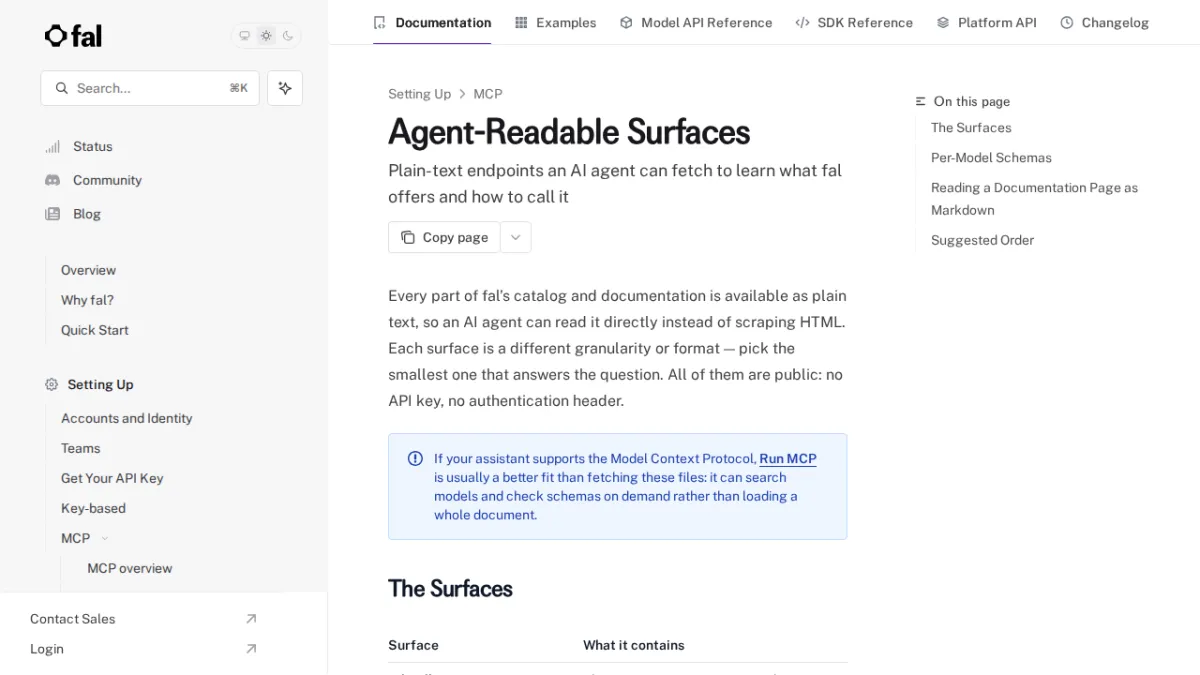Click What it contains column header
This screenshot has height=675, width=1200.
click(634, 645)
